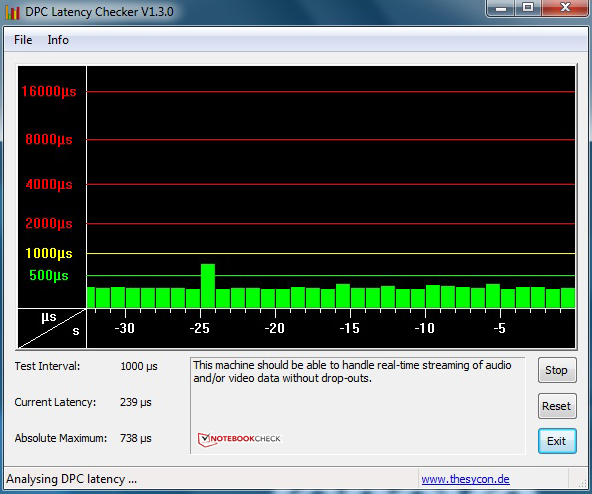
Task: Click the Current Latency value 239 µs
Action: [136, 402]
